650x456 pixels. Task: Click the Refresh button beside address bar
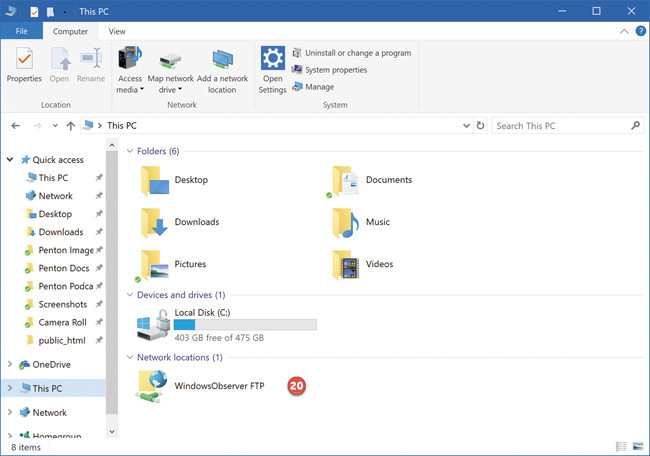(x=481, y=126)
